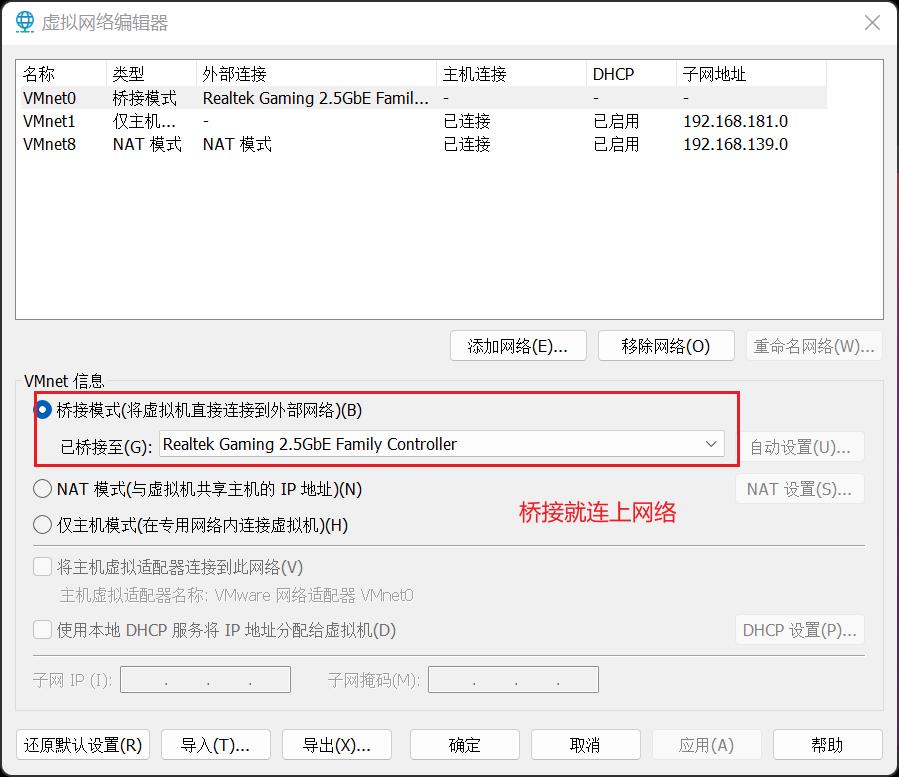Screen dimensions: 899x777
Task: Click 移除网络(O) button
Action: pyautogui.click(x=666, y=346)
